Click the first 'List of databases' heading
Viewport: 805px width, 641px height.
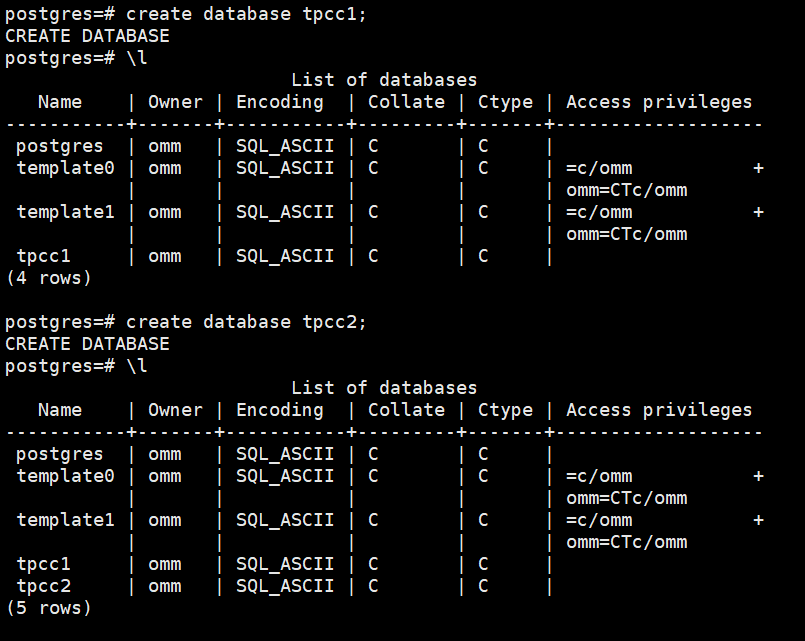coord(384,80)
